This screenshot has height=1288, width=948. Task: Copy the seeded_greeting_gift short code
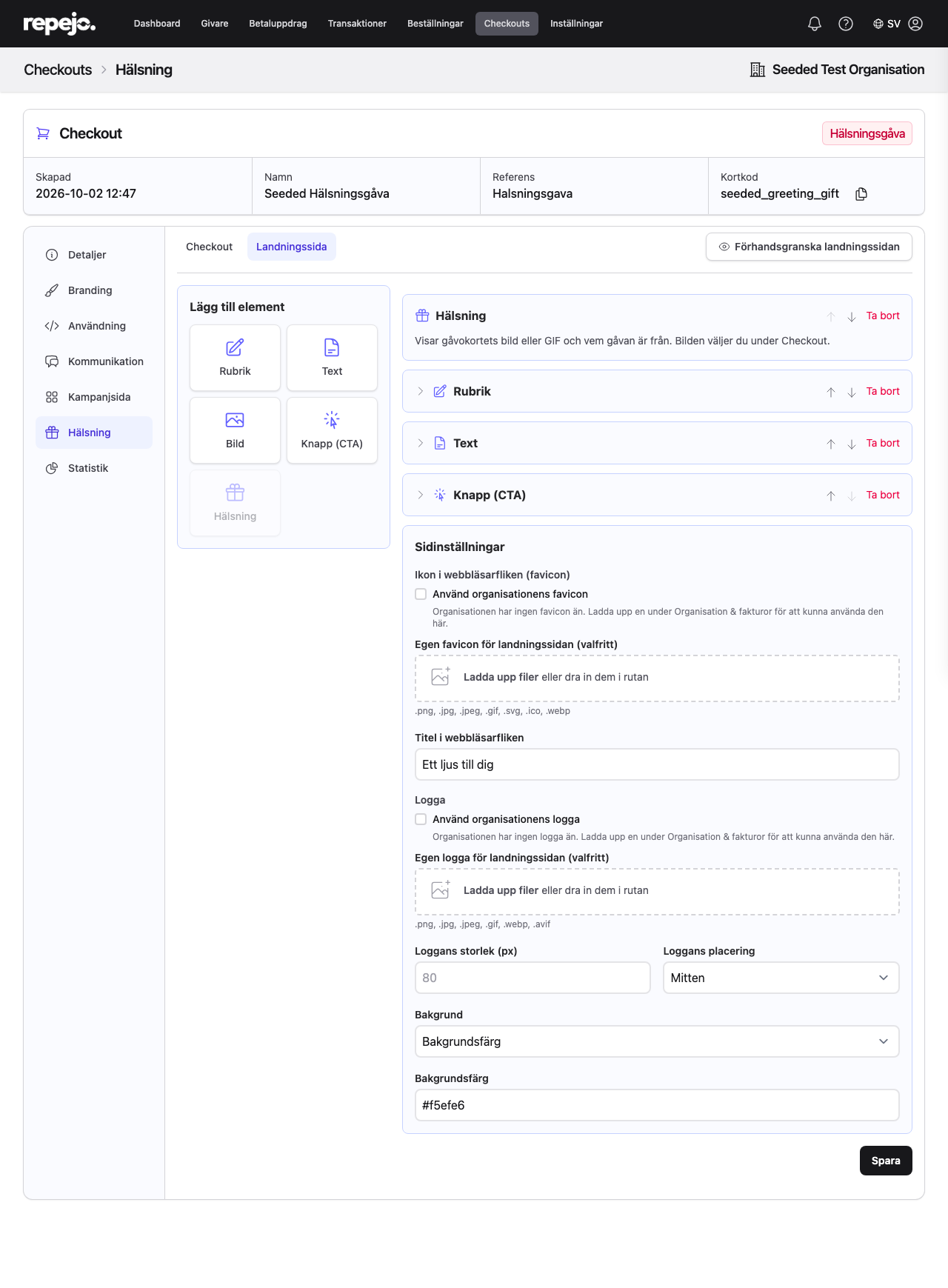pyautogui.click(x=861, y=194)
